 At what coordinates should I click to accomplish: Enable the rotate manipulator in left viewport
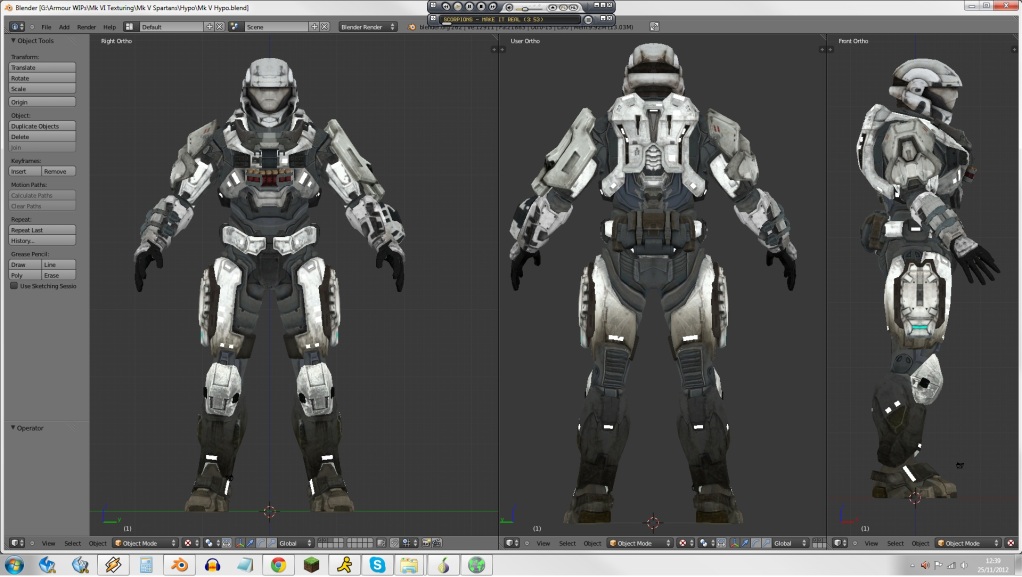pyautogui.click(x=261, y=543)
